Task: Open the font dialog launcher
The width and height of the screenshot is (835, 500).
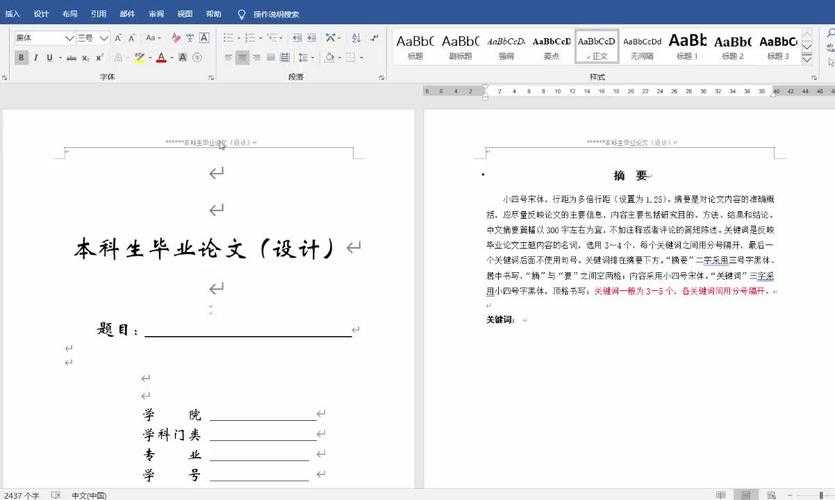Action: click(x=211, y=78)
